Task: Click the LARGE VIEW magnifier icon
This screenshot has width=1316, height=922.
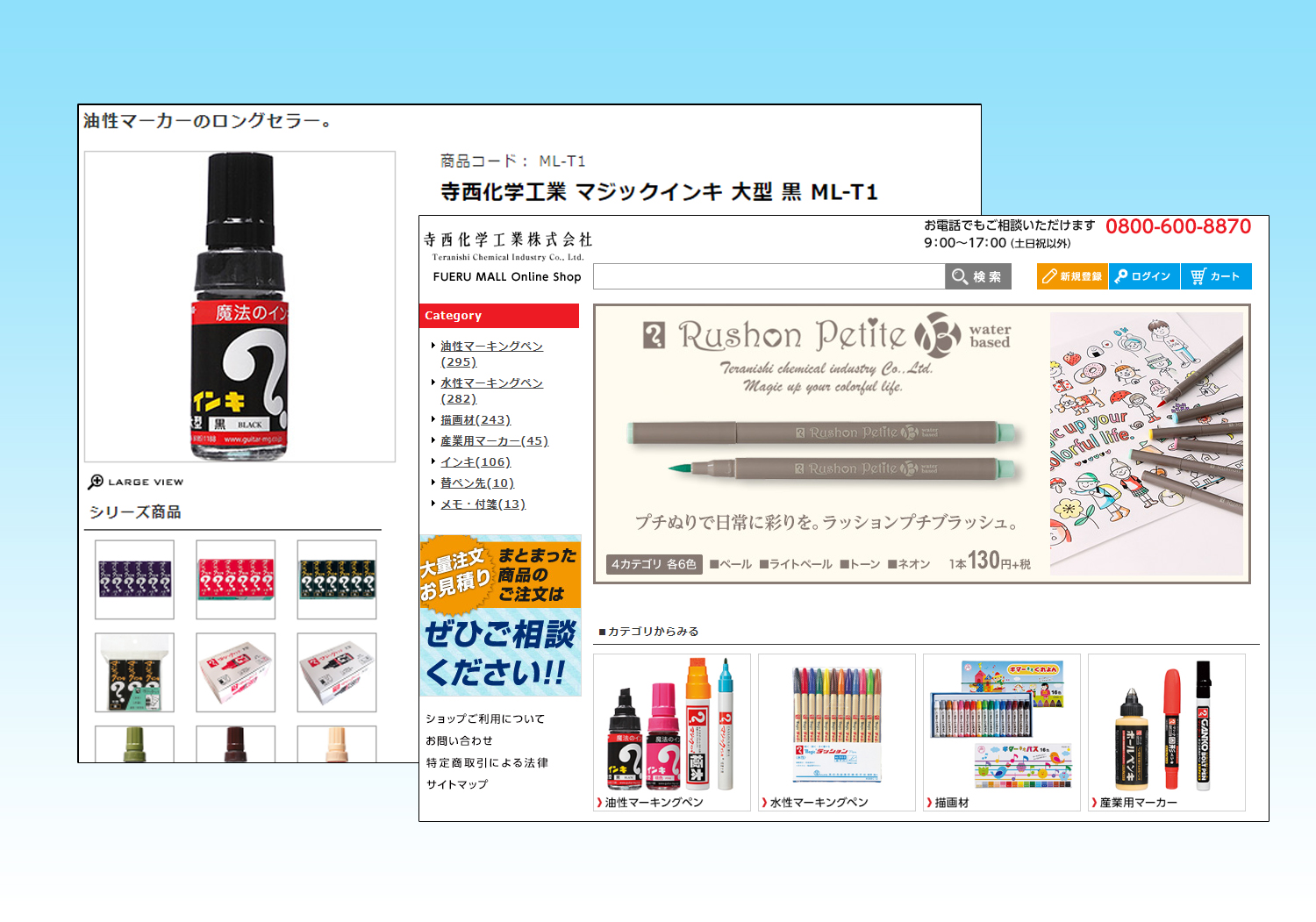Action: [x=96, y=482]
